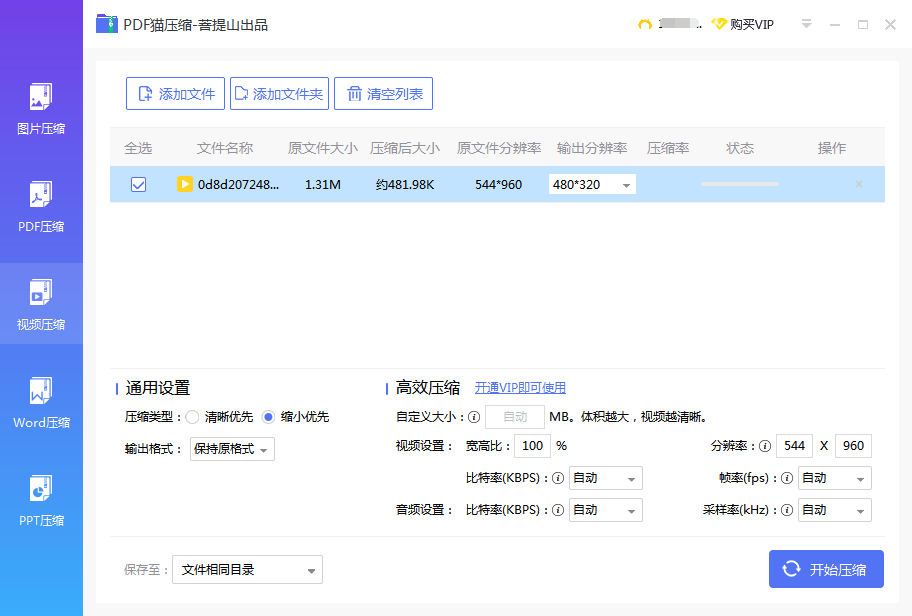
Task: Uncheck the checkbox for file 0d8d207248
Action: (x=138, y=184)
